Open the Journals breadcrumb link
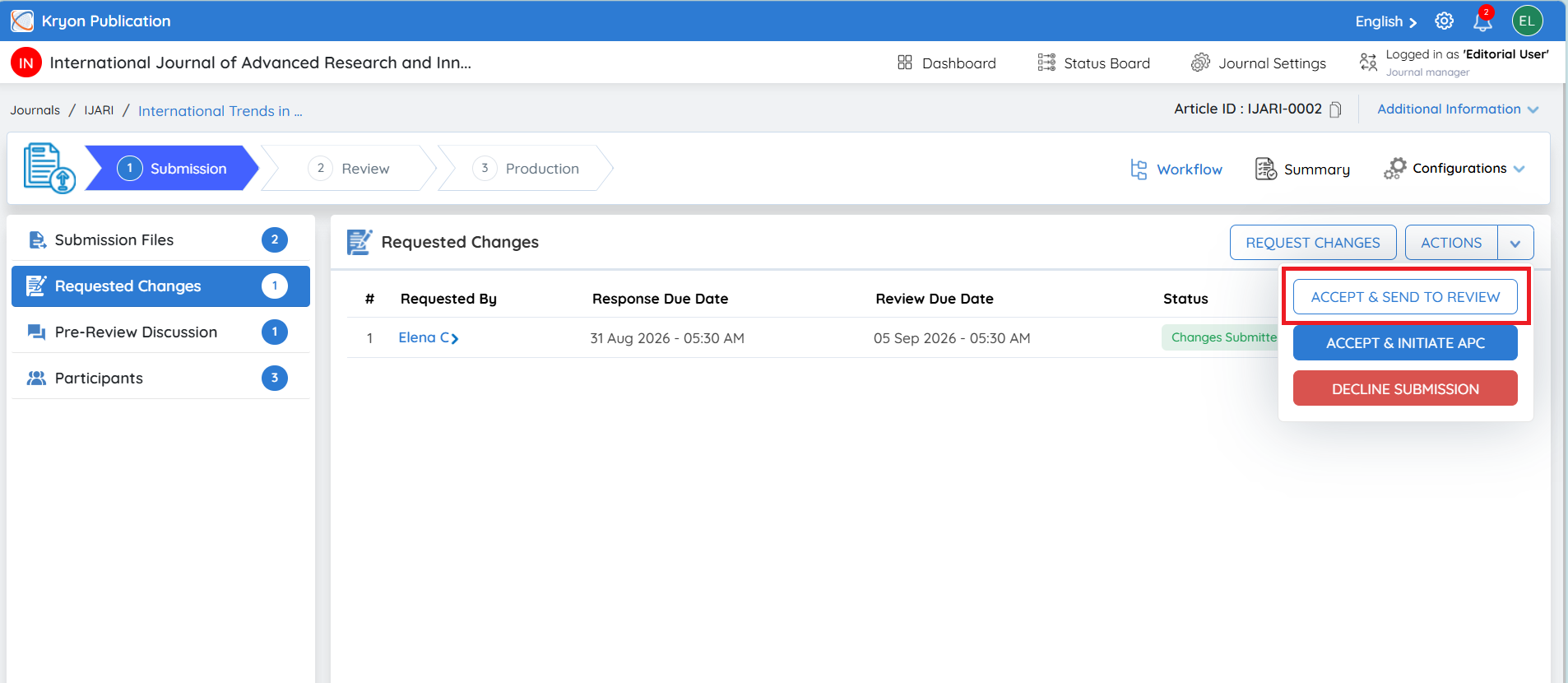This screenshot has width=1568, height=683. (35, 110)
